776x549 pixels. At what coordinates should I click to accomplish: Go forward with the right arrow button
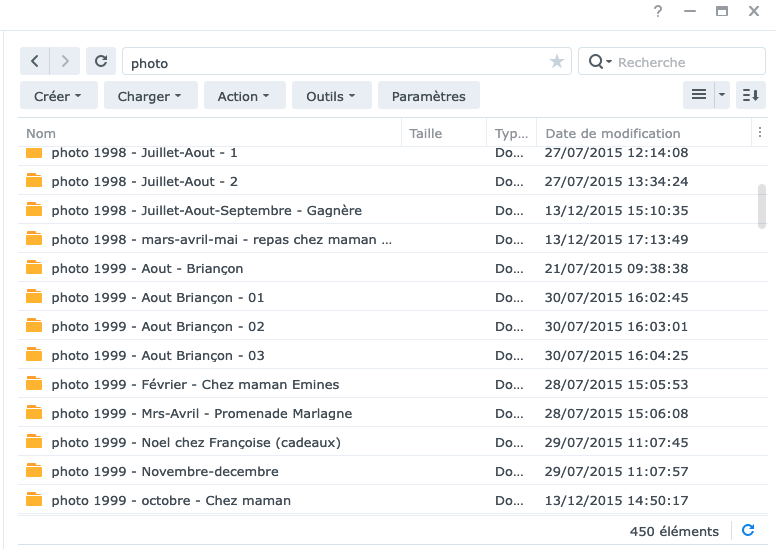pyautogui.click(x=65, y=61)
